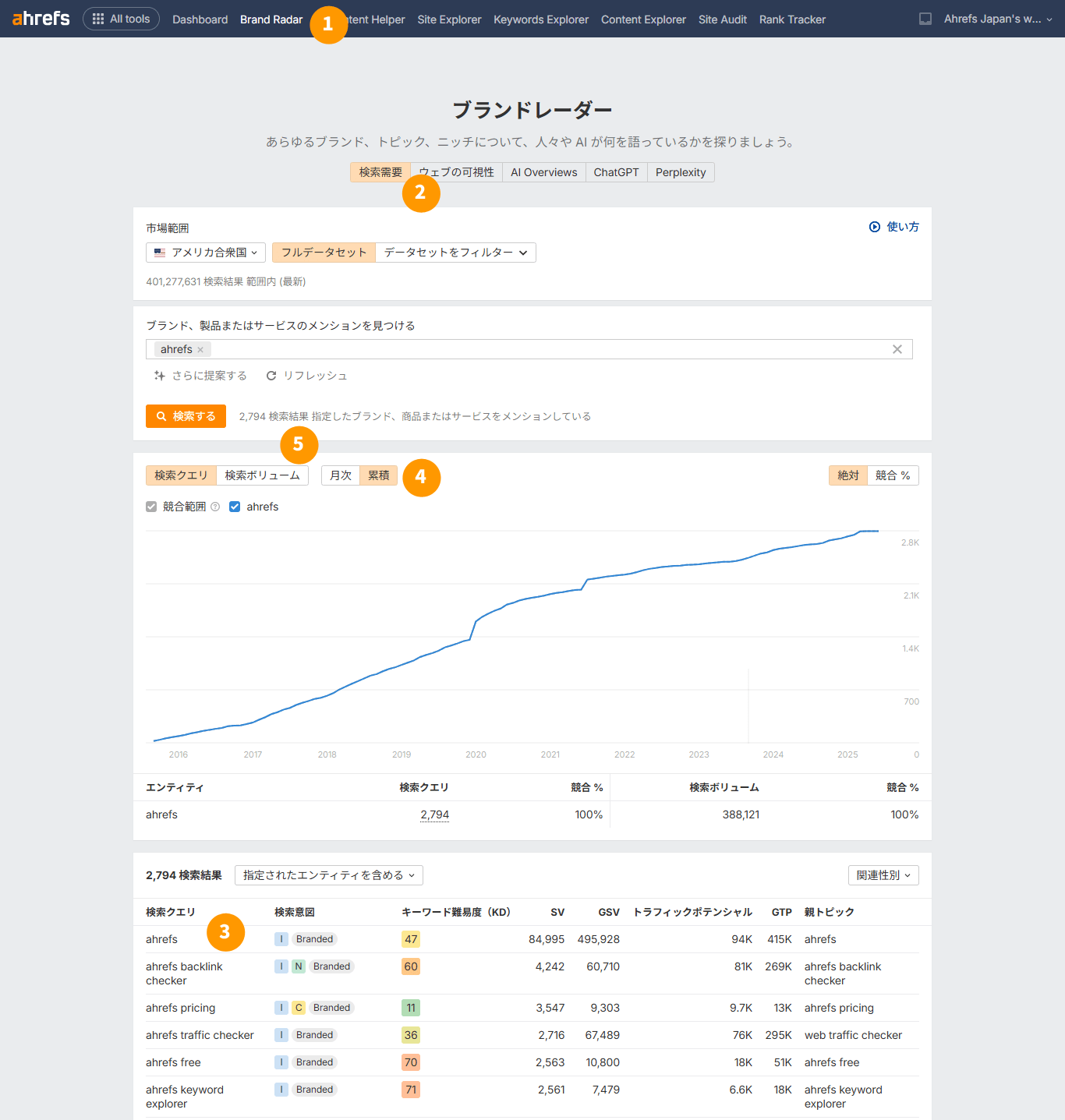Open Site Explorer from the top navigation
Screen dimensions: 1065x1120
[x=449, y=19]
